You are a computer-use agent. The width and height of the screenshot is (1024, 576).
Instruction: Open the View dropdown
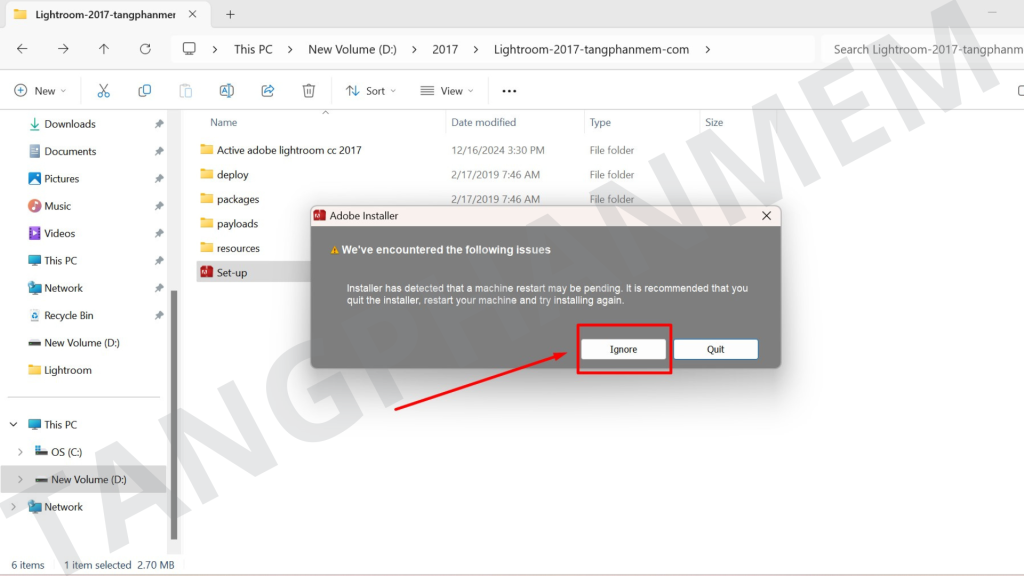[x=447, y=91]
